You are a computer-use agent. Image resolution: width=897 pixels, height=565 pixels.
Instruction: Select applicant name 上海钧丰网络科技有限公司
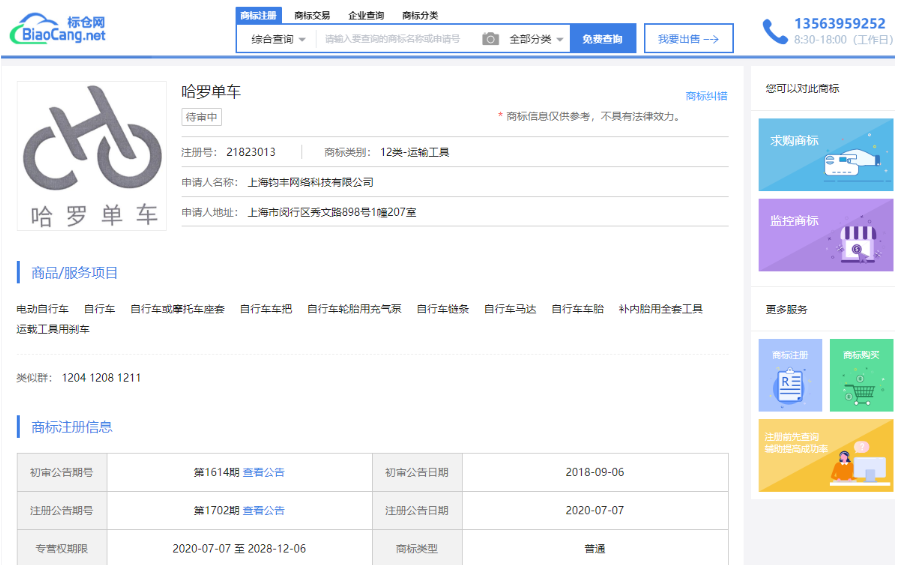point(310,182)
